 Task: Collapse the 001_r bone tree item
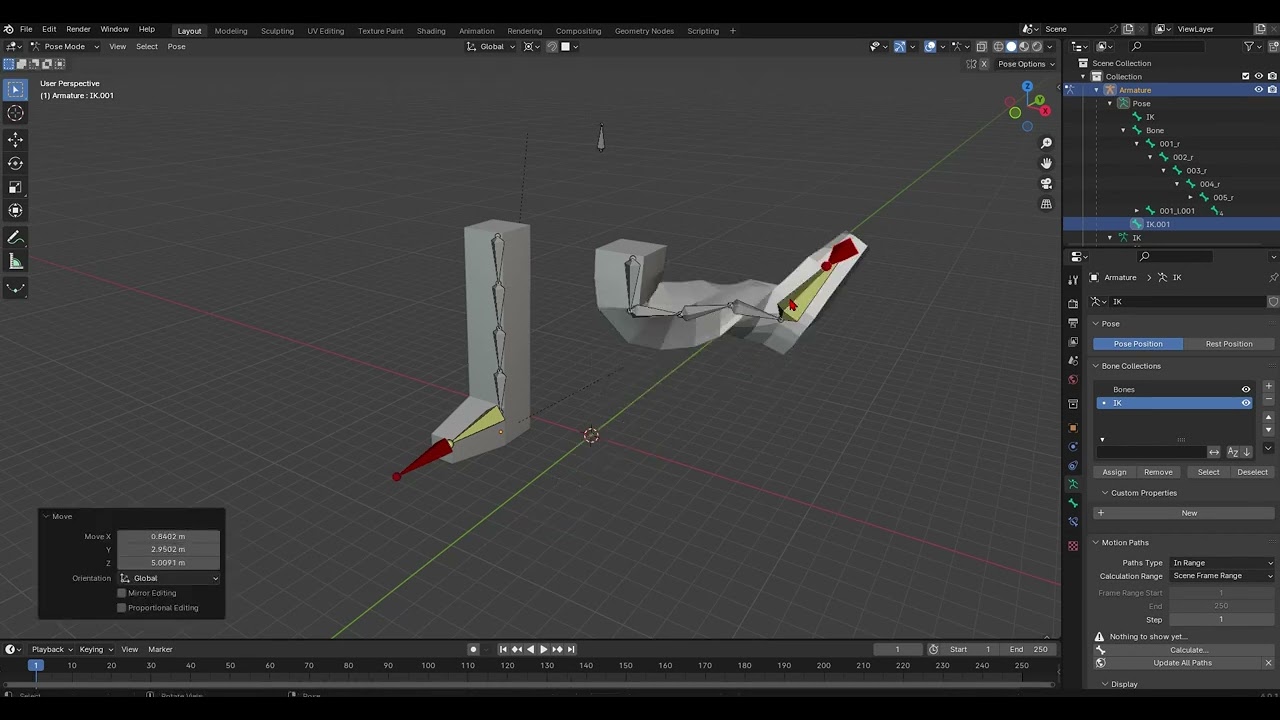coord(1137,144)
